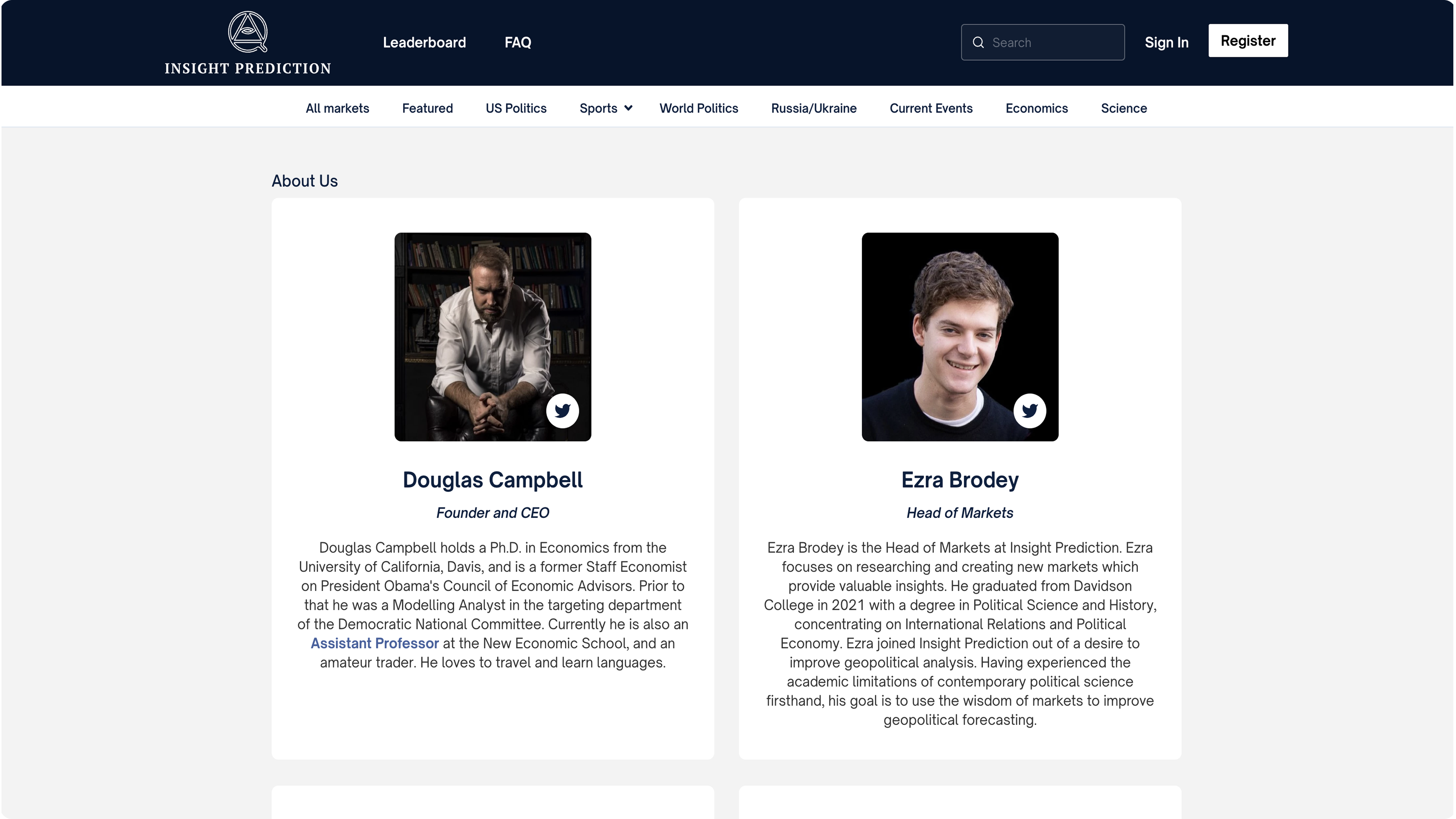
Task: Open the Russia/Ukraine category
Action: (814, 108)
